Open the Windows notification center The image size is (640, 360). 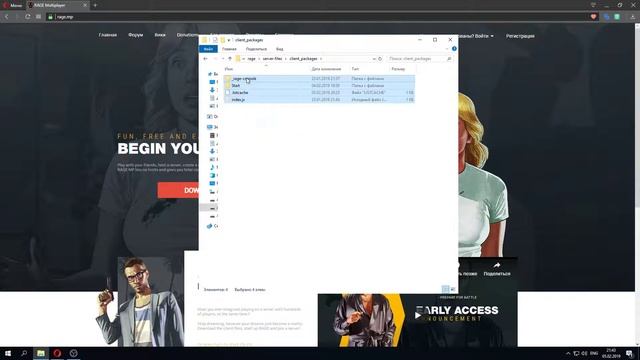(x=630, y=353)
